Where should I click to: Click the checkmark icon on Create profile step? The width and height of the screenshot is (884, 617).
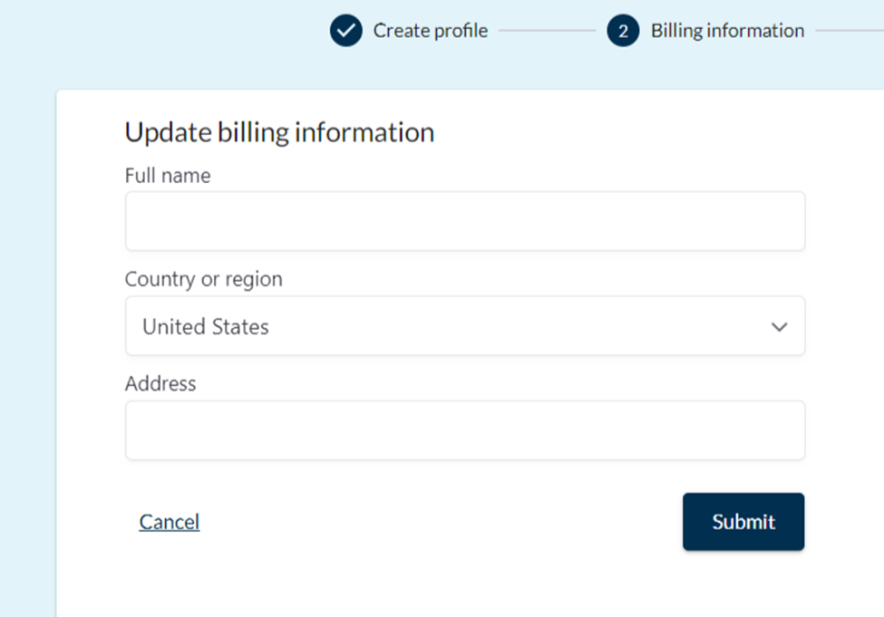coord(345,30)
